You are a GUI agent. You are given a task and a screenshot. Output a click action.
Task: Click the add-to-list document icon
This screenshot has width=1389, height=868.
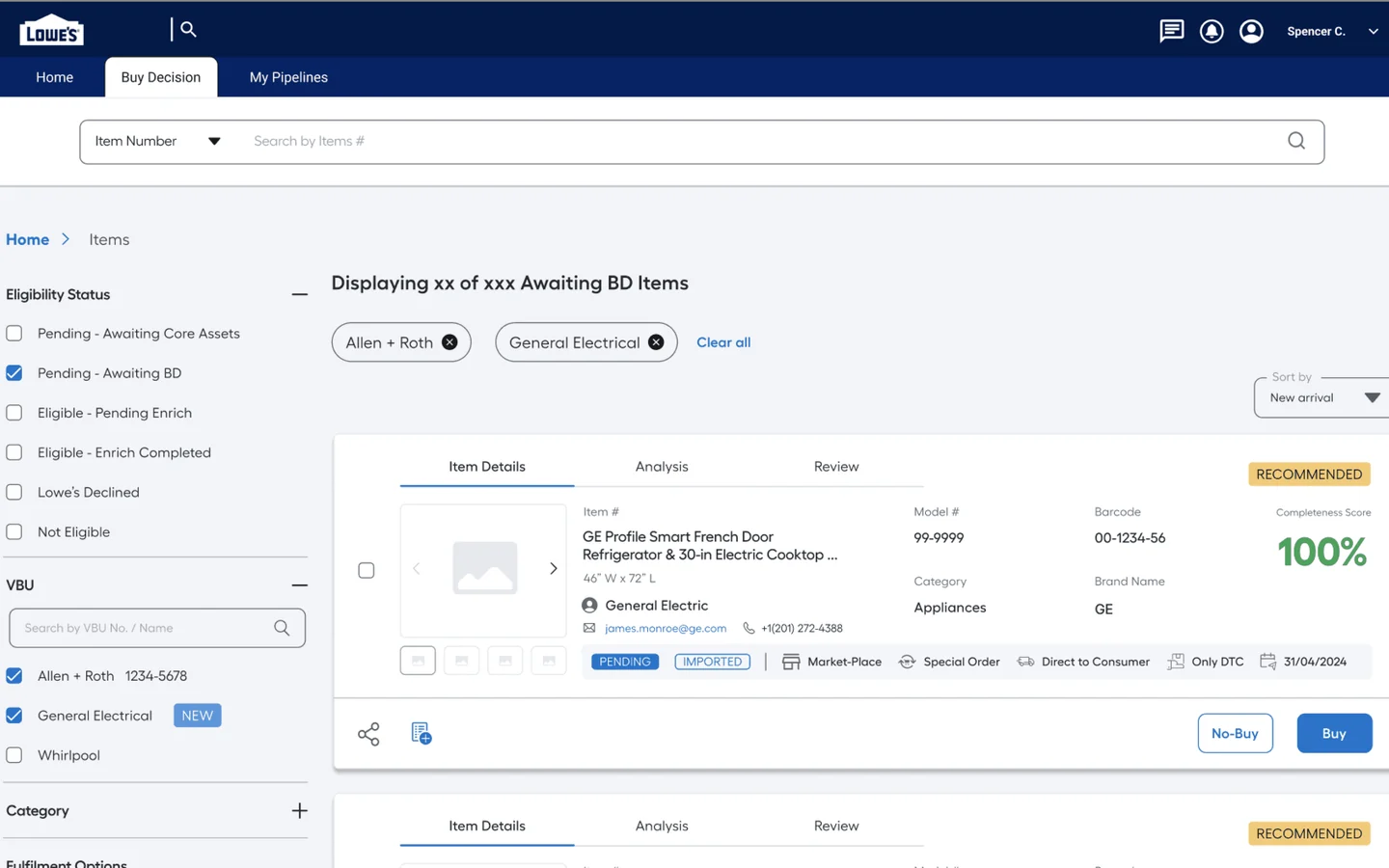422,733
